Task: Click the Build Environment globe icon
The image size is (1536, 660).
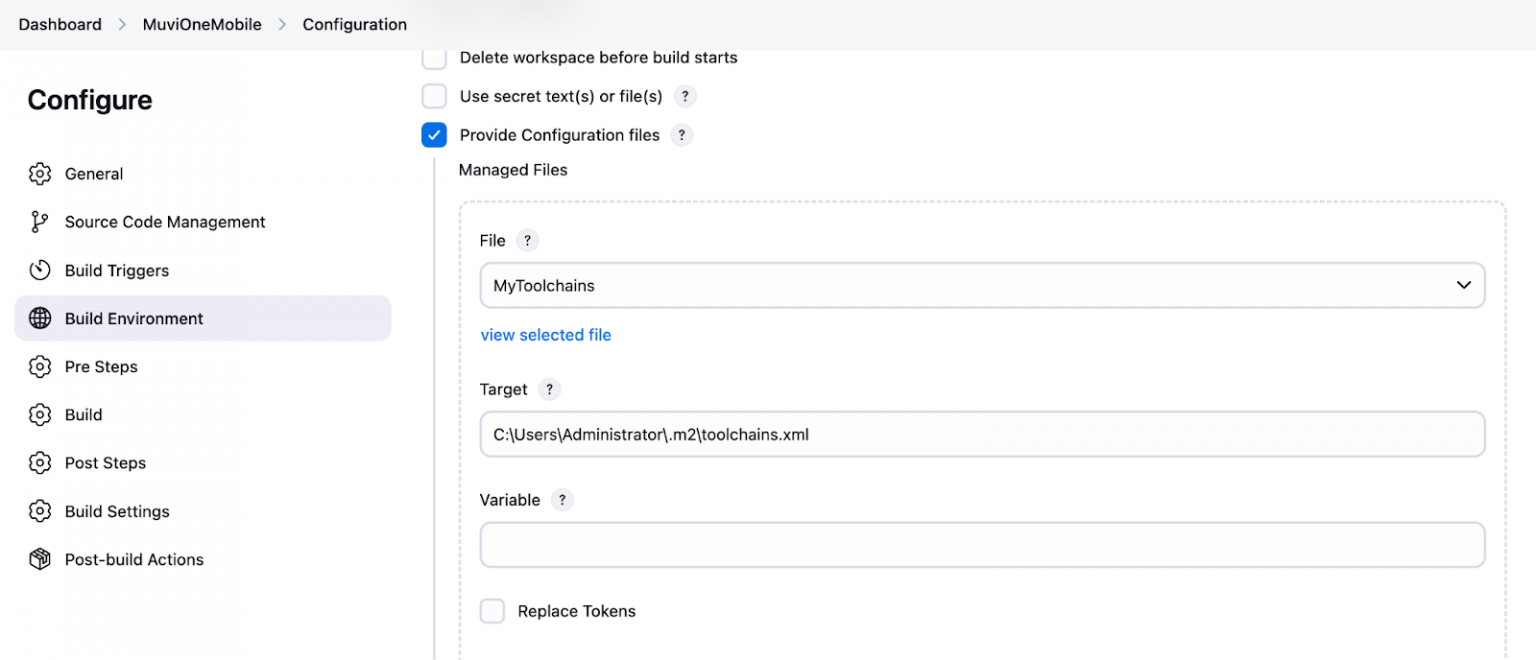Action: pyautogui.click(x=40, y=318)
